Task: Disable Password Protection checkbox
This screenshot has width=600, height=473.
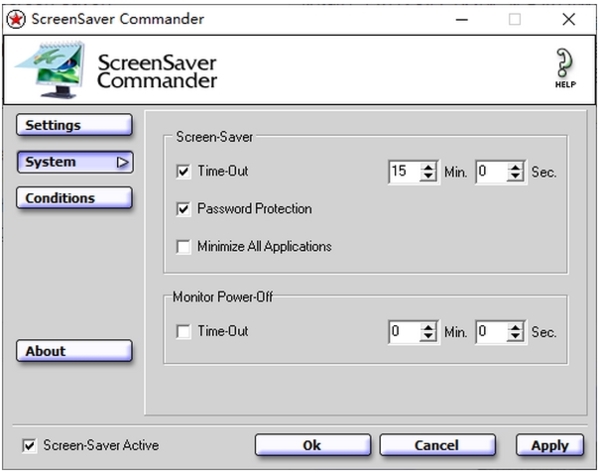Action: [x=183, y=209]
